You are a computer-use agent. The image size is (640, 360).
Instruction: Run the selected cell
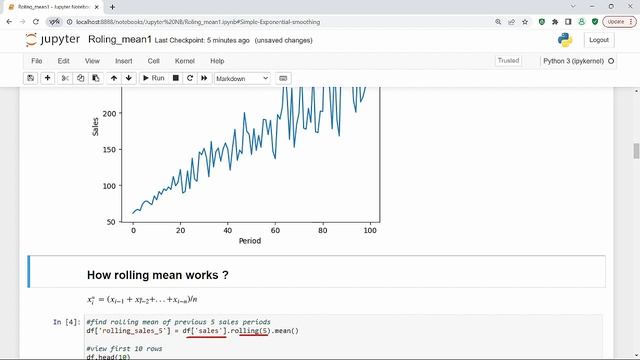[153, 78]
